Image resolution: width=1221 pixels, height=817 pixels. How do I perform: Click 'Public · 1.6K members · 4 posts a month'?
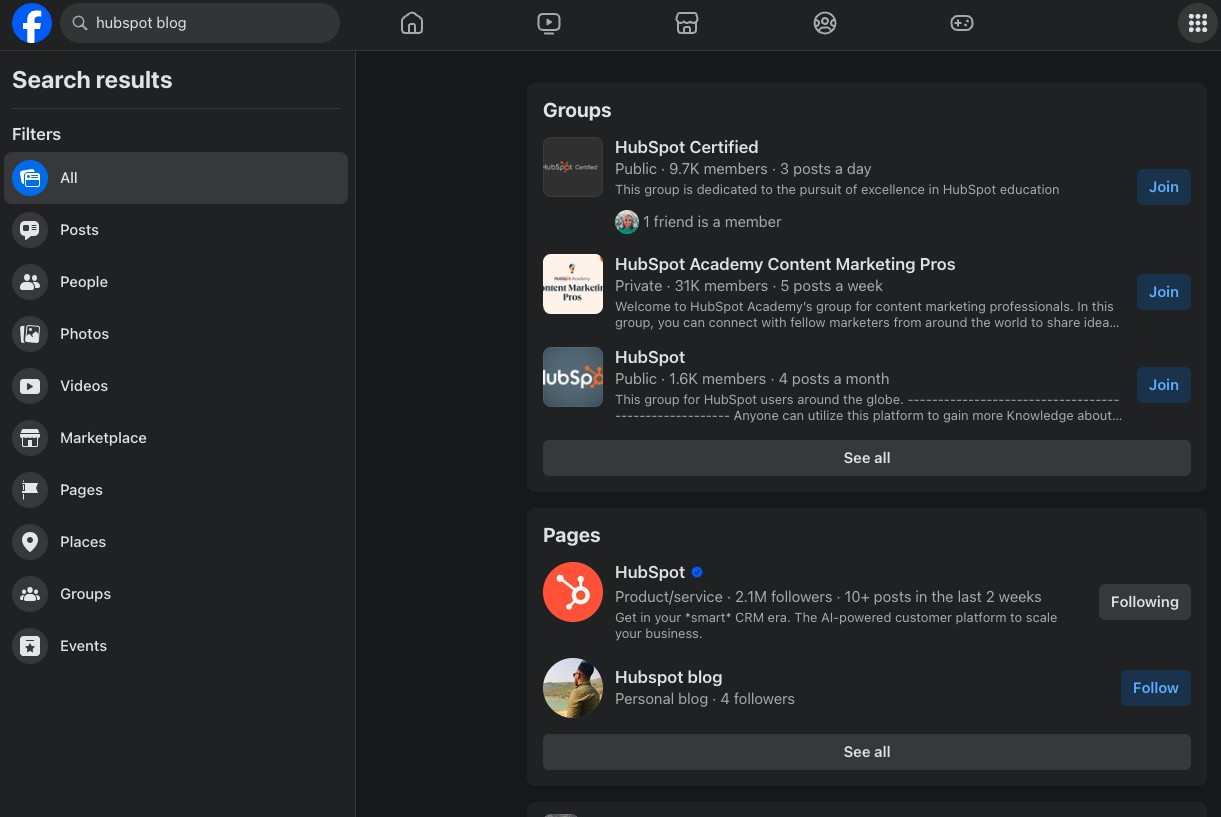pyautogui.click(x=752, y=379)
